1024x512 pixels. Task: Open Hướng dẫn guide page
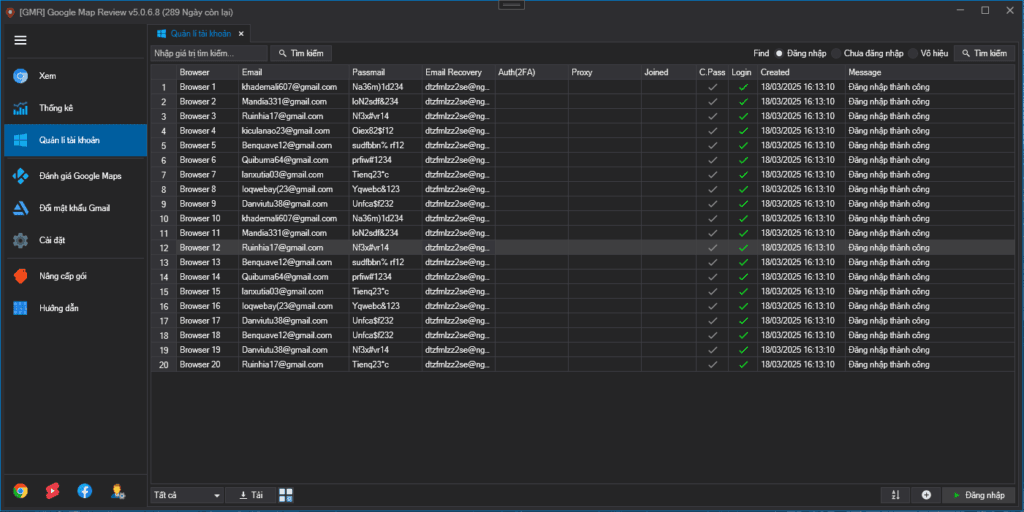tap(75, 308)
